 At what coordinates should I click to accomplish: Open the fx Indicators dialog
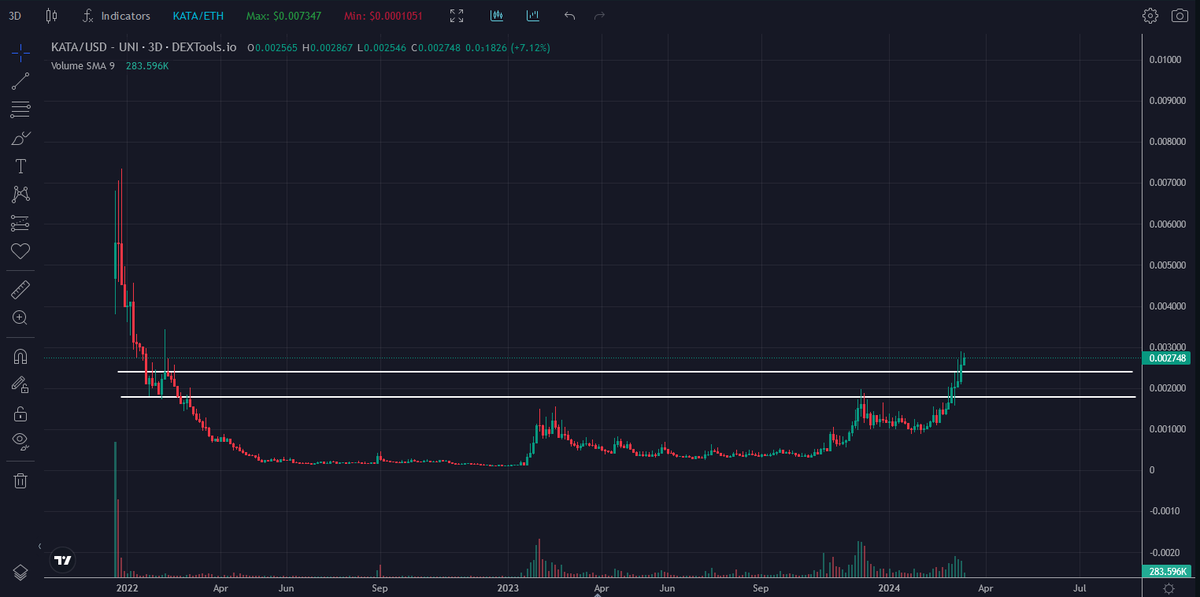pyautogui.click(x=117, y=16)
